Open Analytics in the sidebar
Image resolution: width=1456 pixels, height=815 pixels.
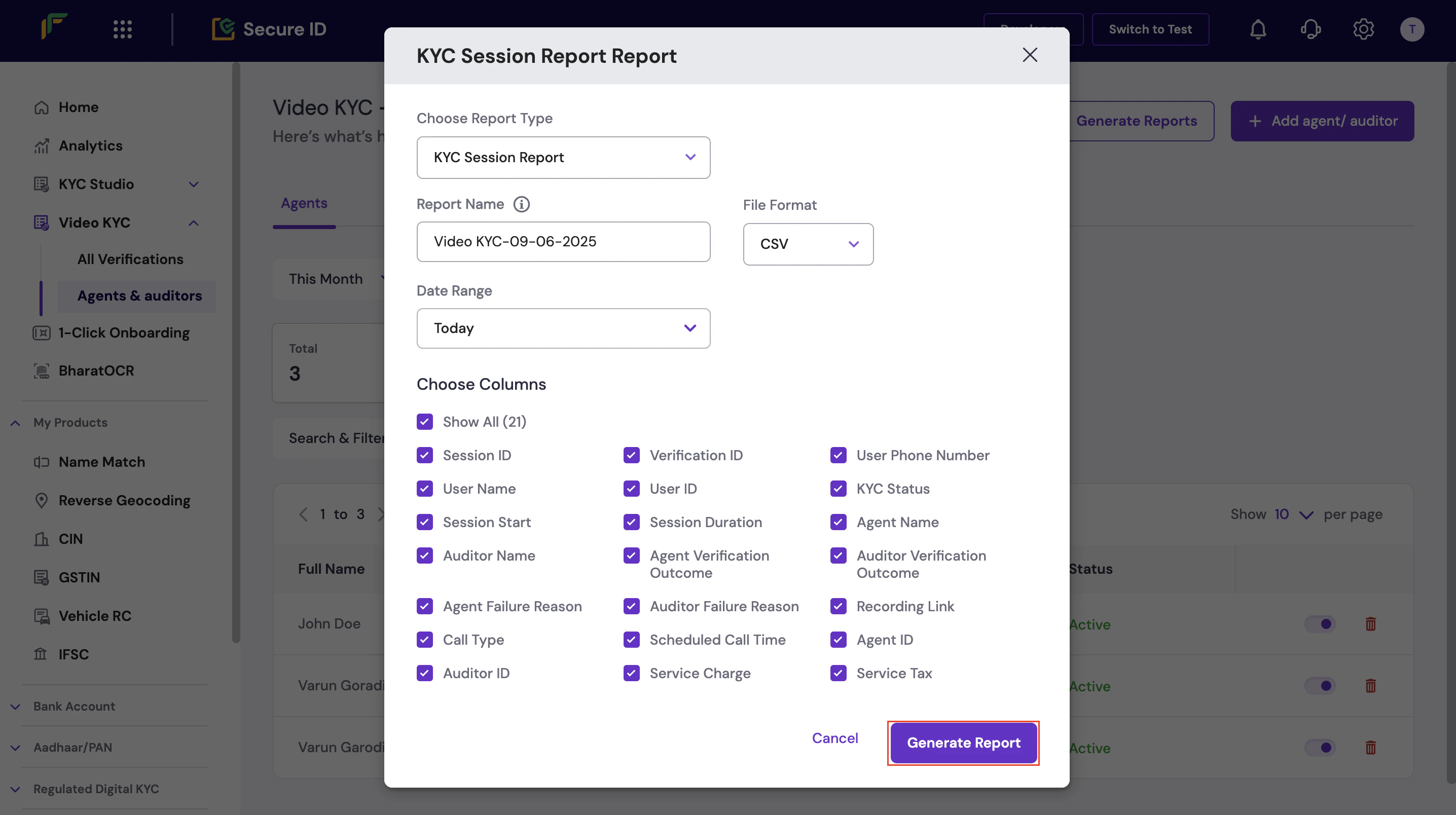point(90,146)
